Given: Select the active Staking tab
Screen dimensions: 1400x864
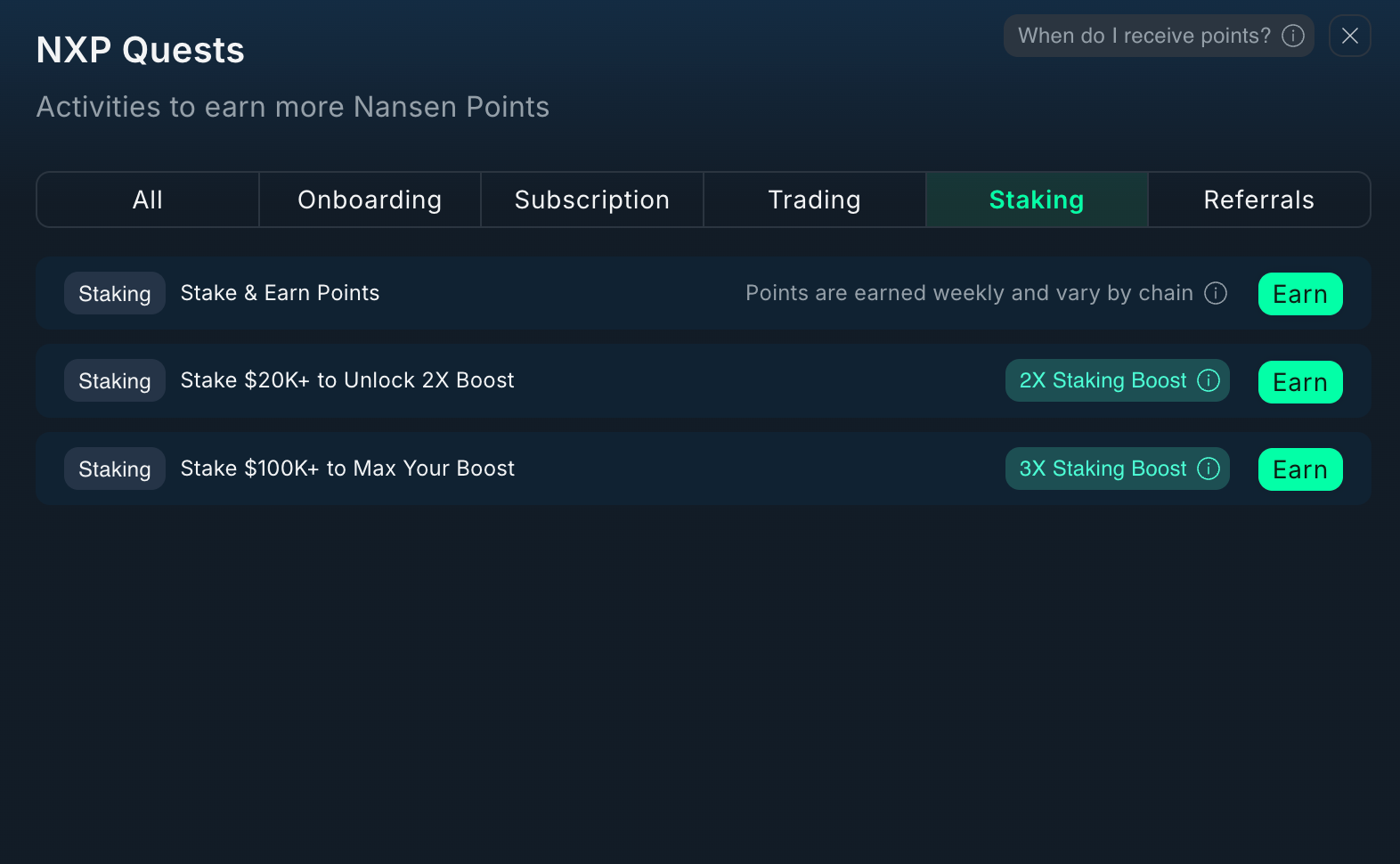Looking at the screenshot, I should [x=1037, y=200].
